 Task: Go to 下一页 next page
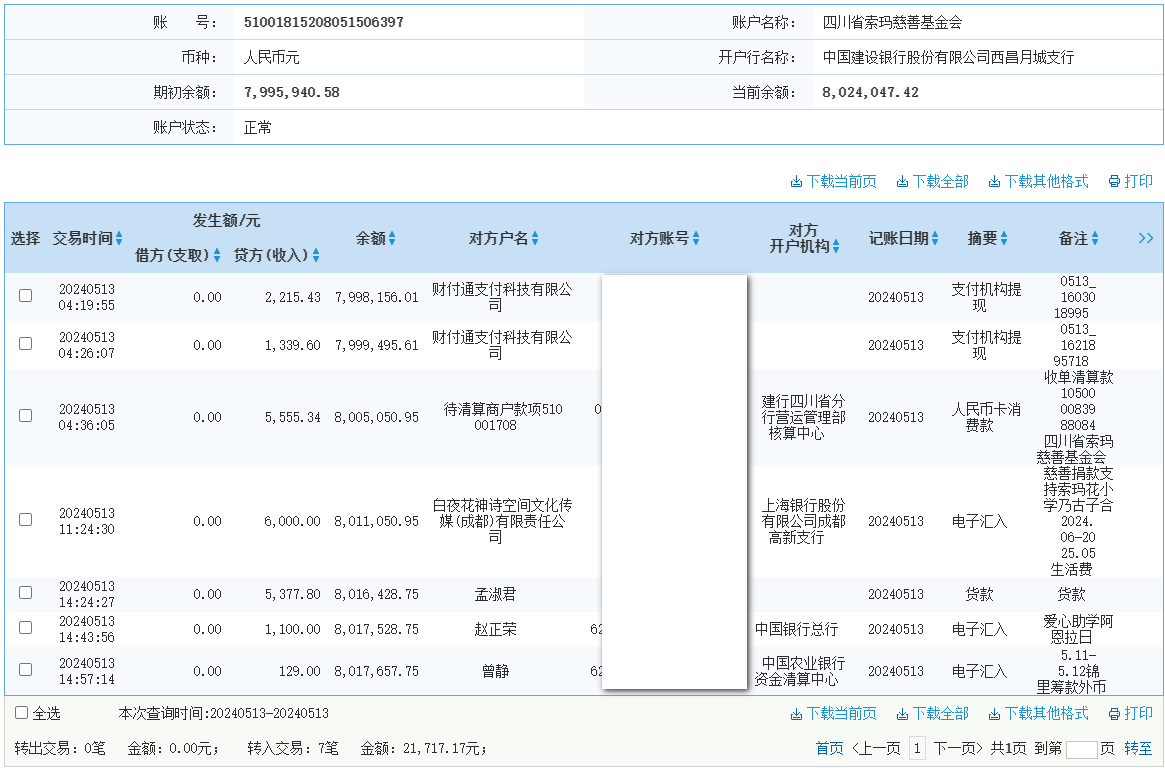[958, 749]
